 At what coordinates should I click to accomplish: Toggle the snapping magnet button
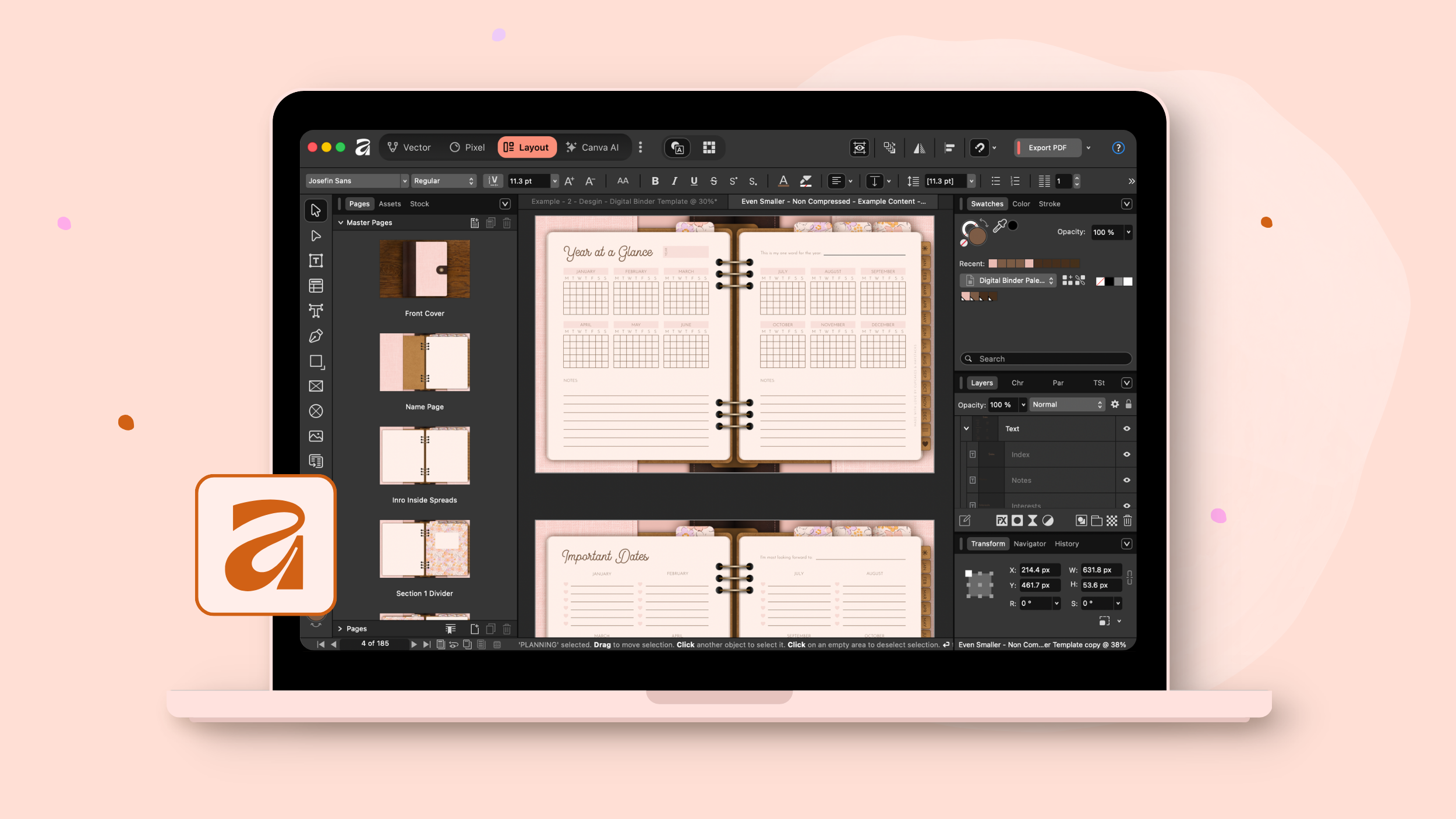point(980,148)
